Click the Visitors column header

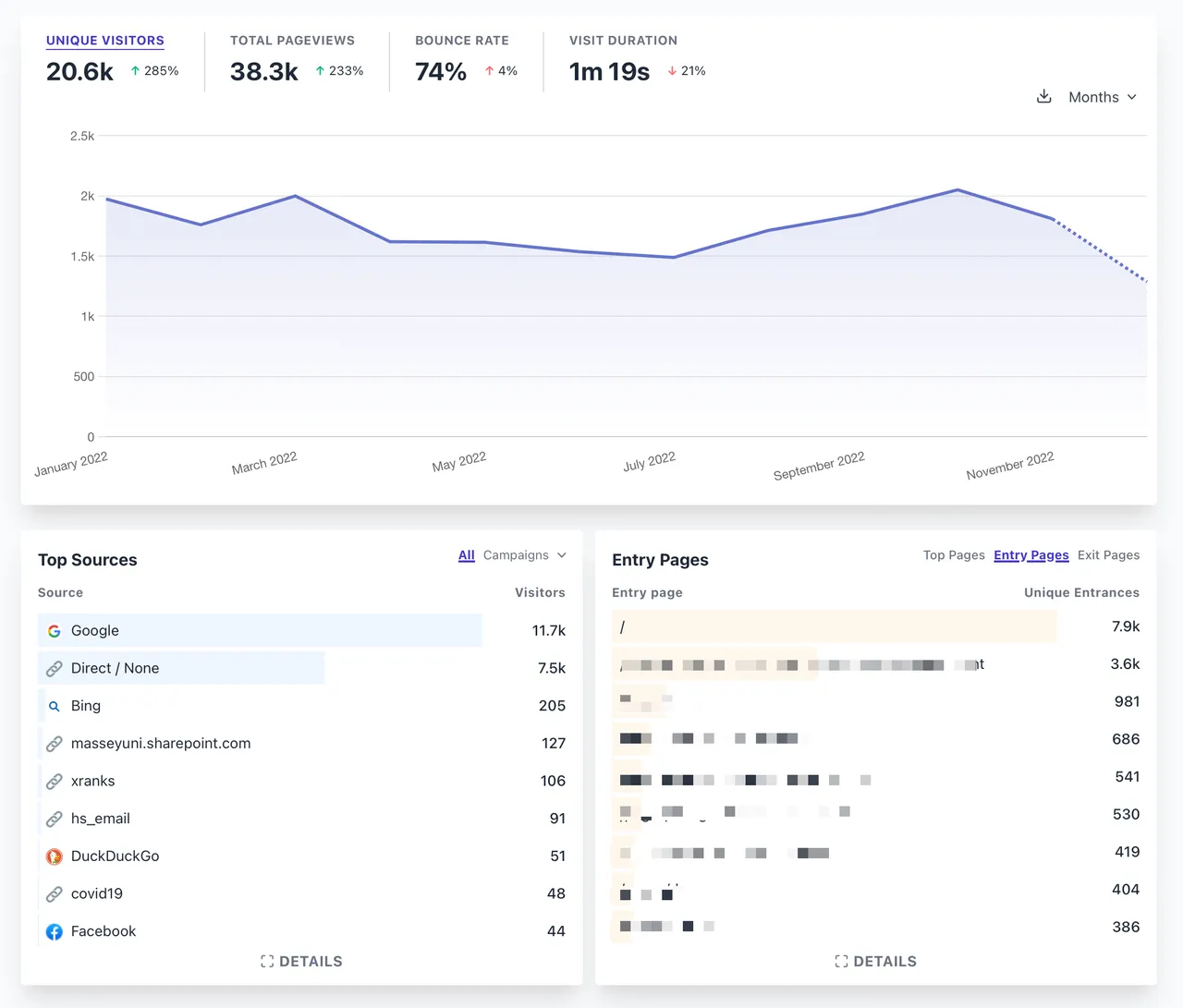point(540,593)
